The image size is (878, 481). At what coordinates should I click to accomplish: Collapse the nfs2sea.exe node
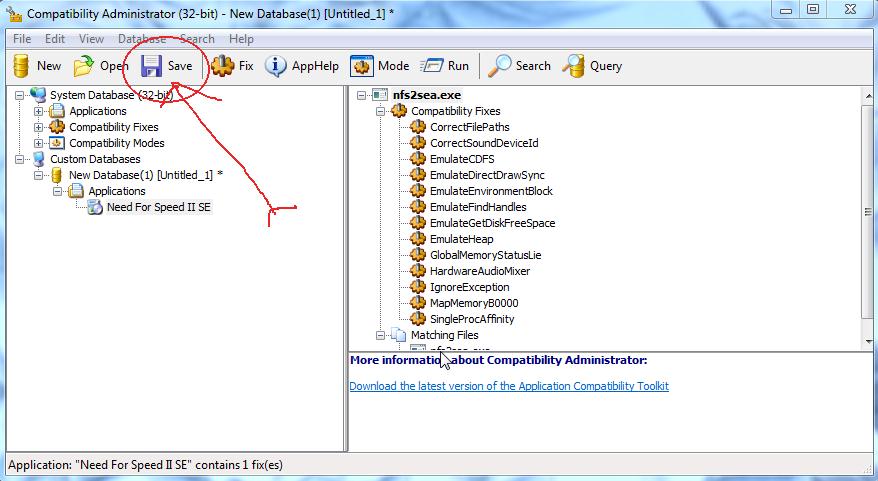361,95
